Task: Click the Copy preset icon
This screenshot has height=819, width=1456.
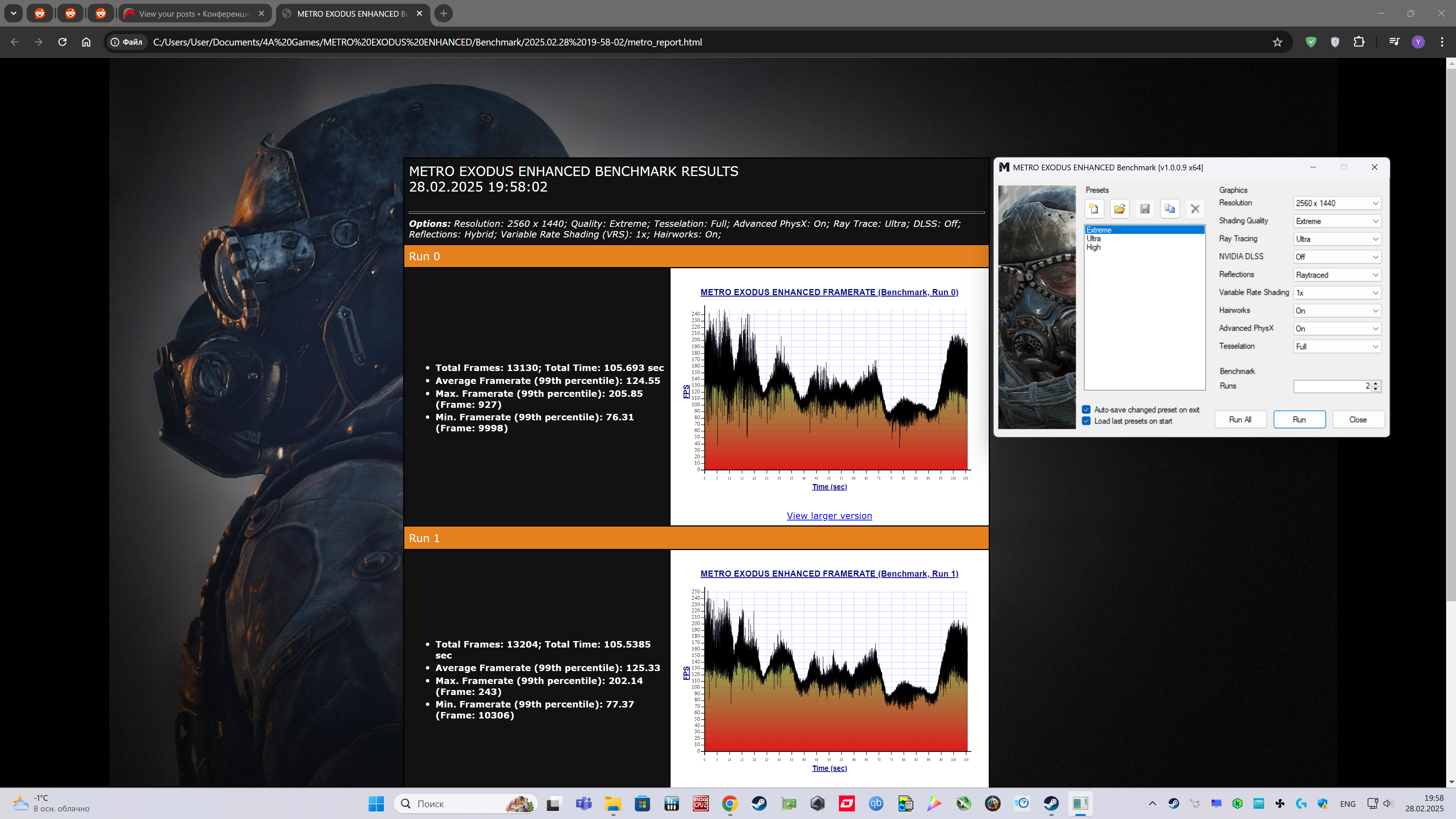Action: tap(1169, 209)
